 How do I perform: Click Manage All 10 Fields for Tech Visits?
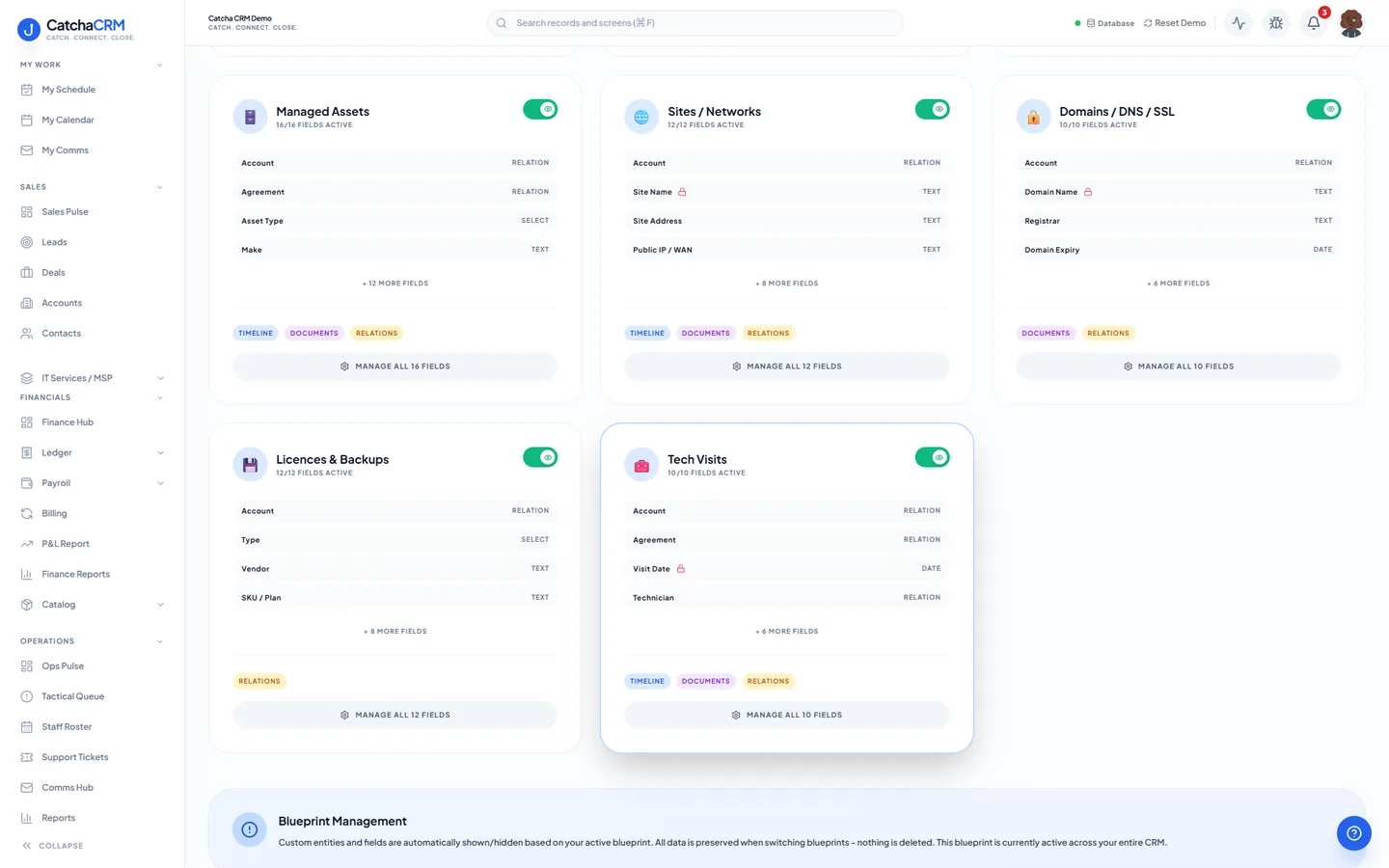click(787, 715)
